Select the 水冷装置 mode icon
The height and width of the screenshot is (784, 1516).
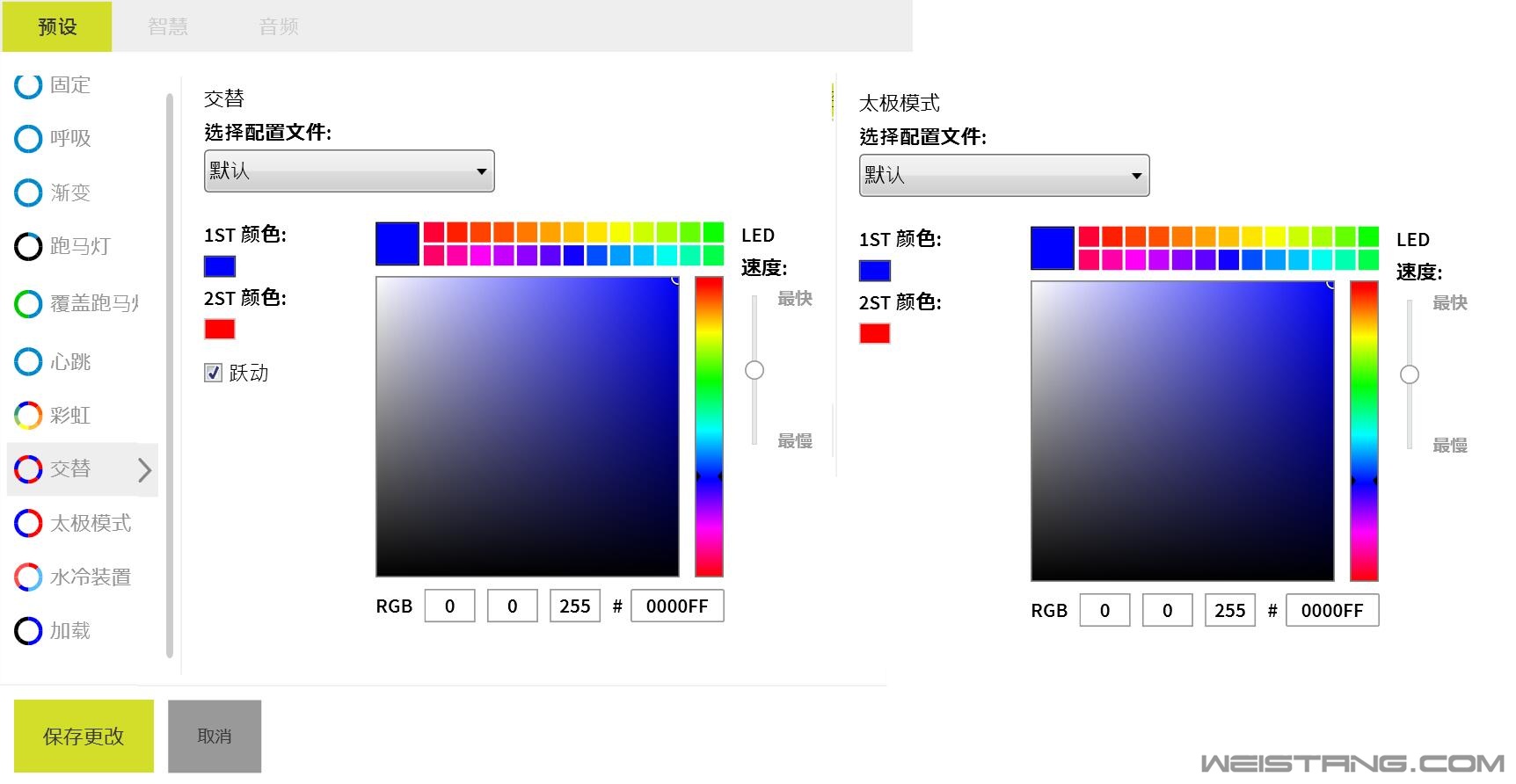(28, 577)
